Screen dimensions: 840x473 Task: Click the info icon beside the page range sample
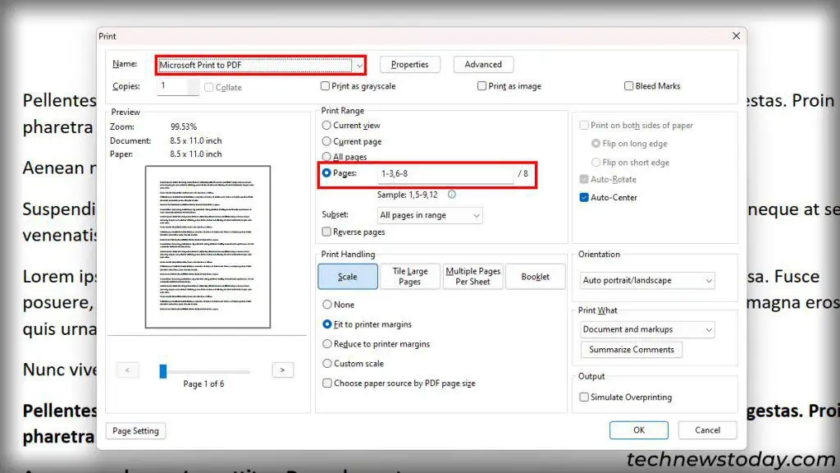[452, 194]
